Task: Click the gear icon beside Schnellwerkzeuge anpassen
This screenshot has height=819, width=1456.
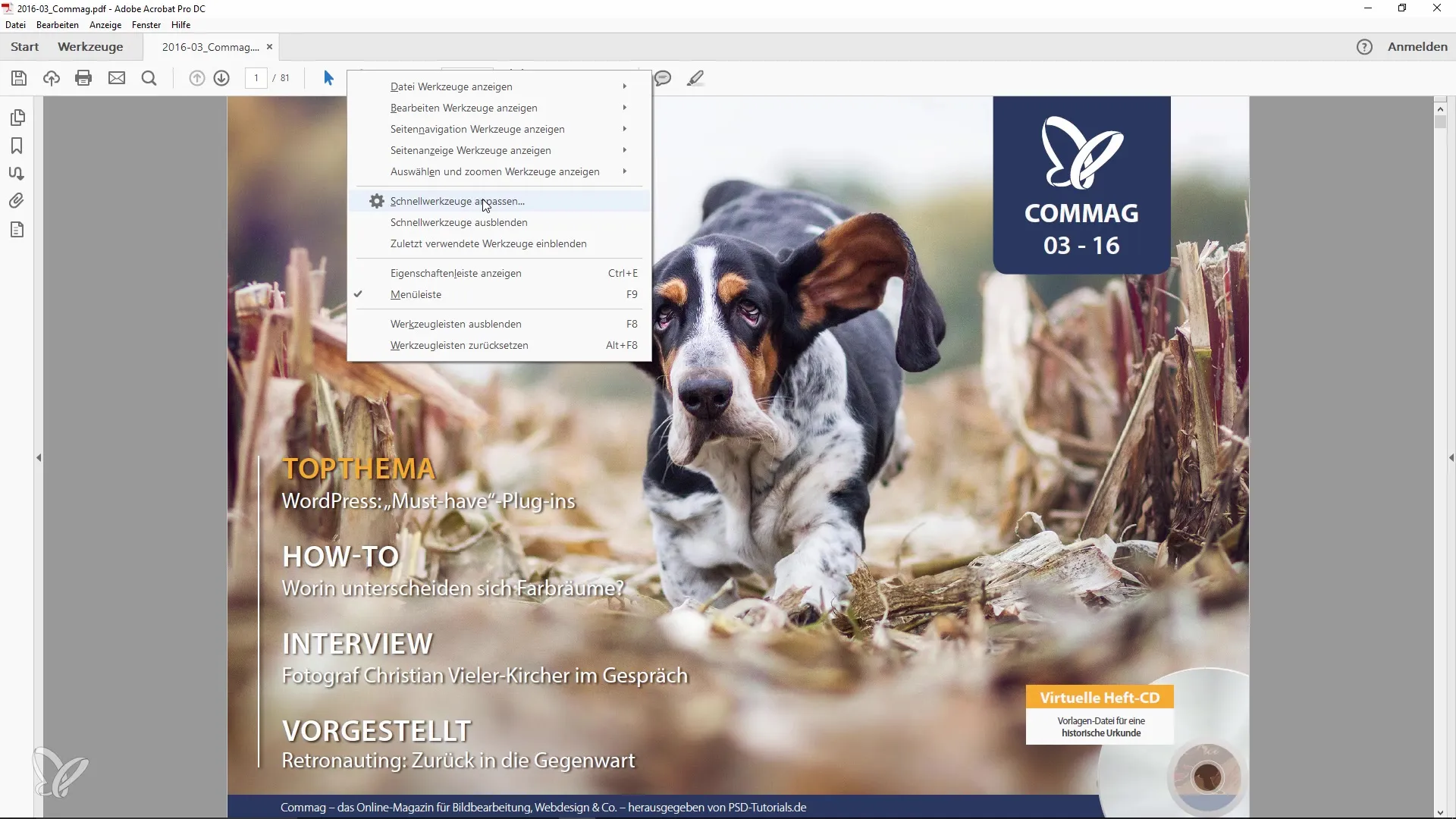Action: (x=377, y=201)
